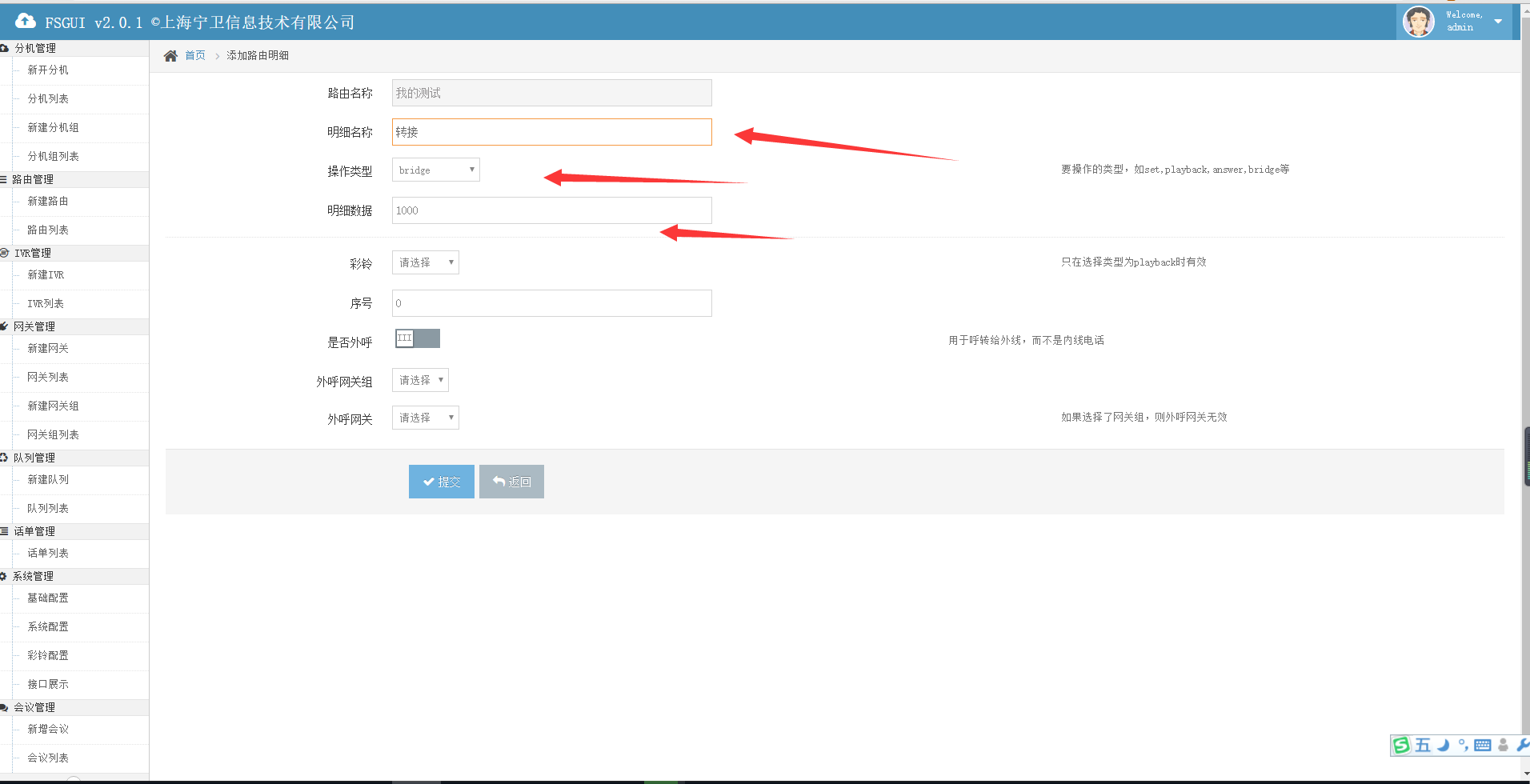Click the 返回 back button
Viewport: 1530px width, 784px height.
coord(511,482)
